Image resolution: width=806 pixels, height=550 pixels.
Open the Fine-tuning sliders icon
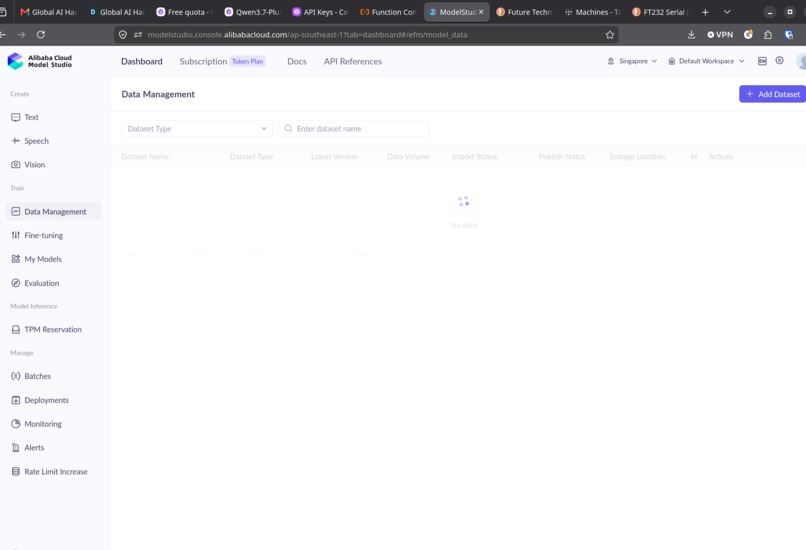16,235
